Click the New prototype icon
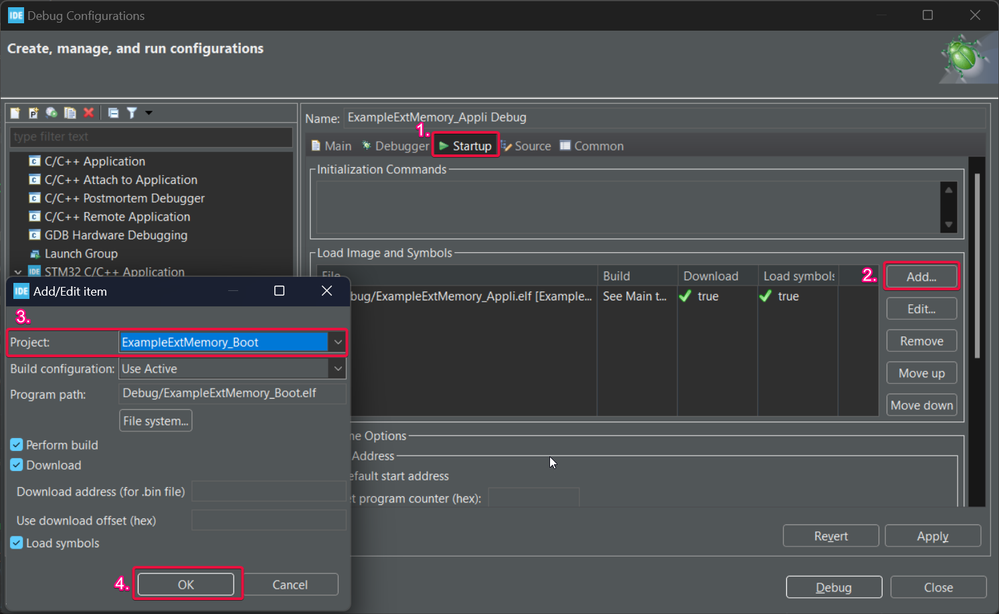This screenshot has width=999, height=614. pos(33,113)
